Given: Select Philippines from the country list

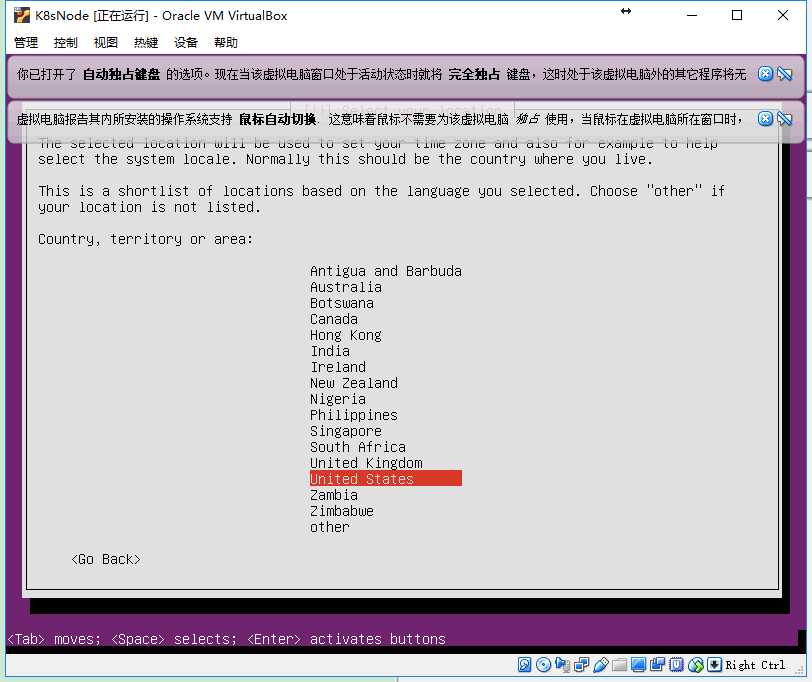Looking at the screenshot, I should coord(354,416).
